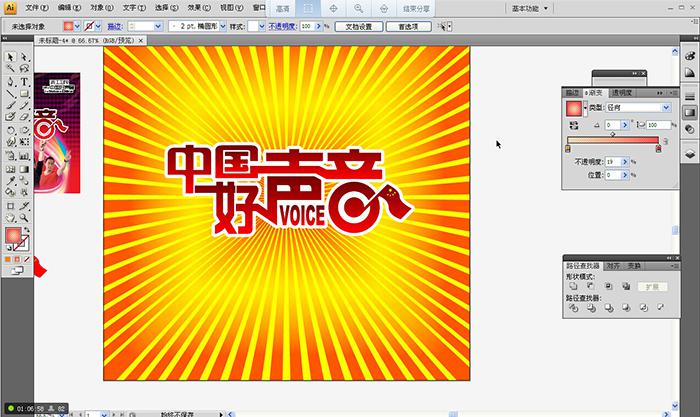
Task: Open the 效果(C) menu
Action: (199, 8)
